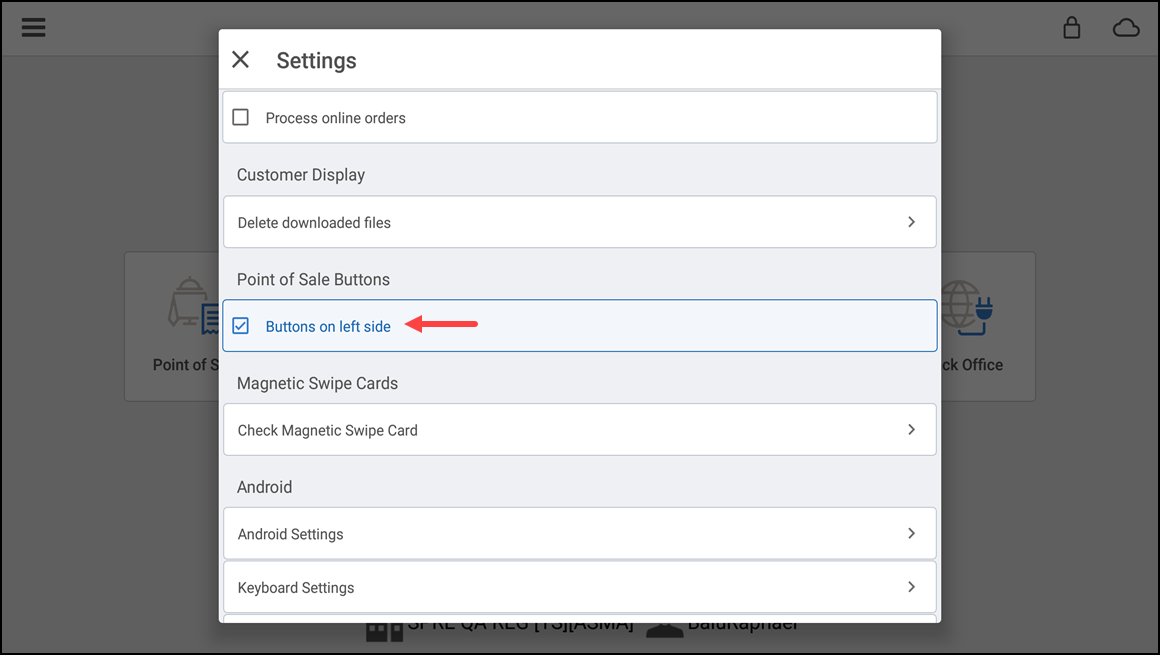1160x655 pixels.
Task: Click the lock icon in the top bar
Action: [x=1071, y=28]
